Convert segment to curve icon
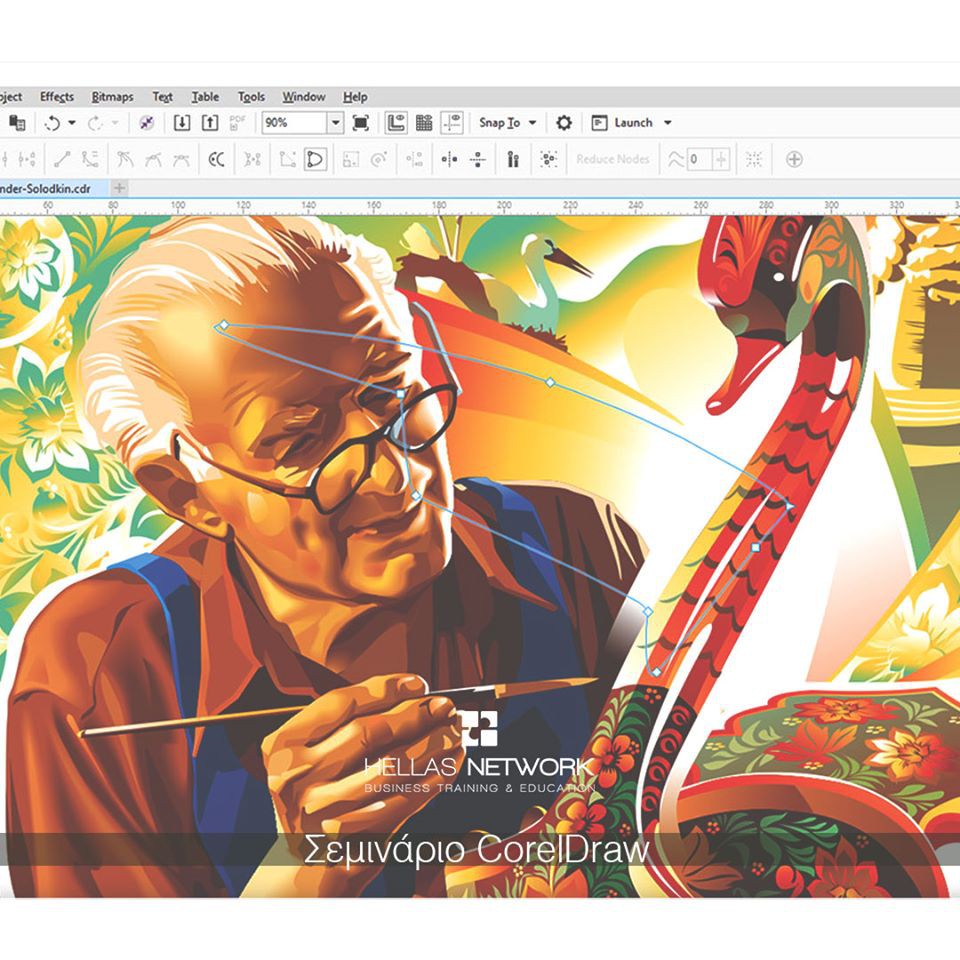This screenshot has height=960, width=960. point(90,160)
